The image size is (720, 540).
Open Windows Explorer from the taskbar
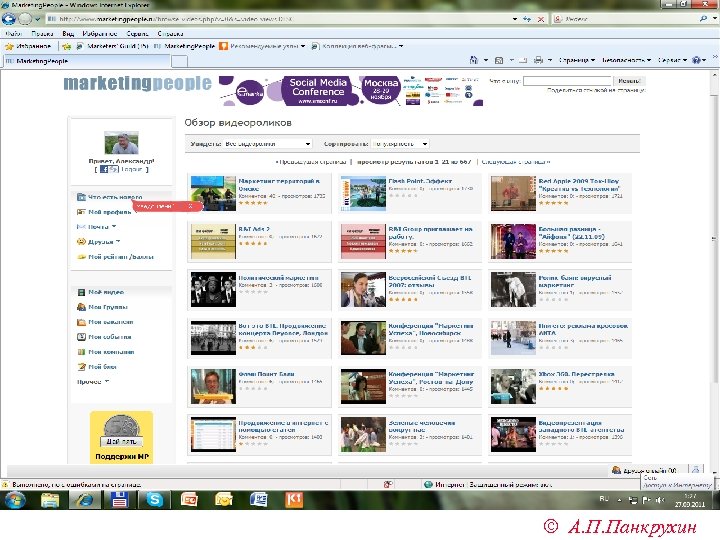[x=50, y=499]
